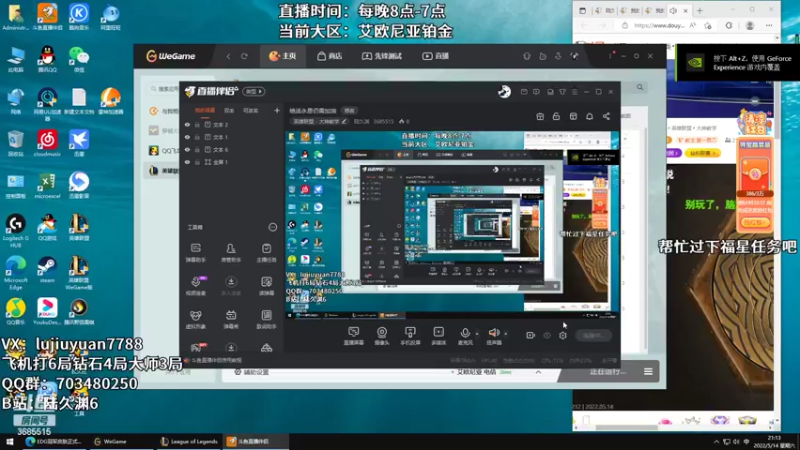Toggle visibility of 文本 2 source
This screenshot has height=450, width=800.
pos(187,124)
